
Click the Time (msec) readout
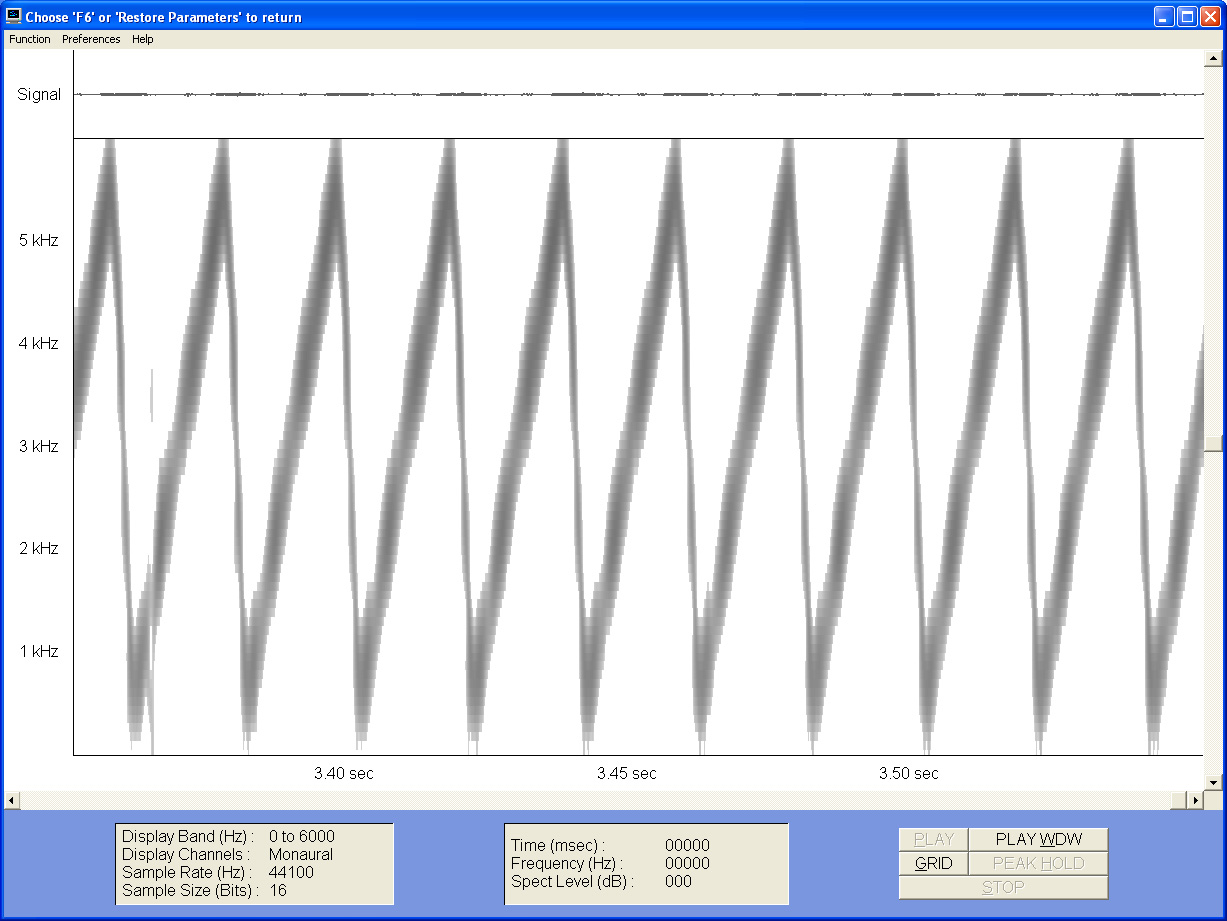(x=687, y=845)
